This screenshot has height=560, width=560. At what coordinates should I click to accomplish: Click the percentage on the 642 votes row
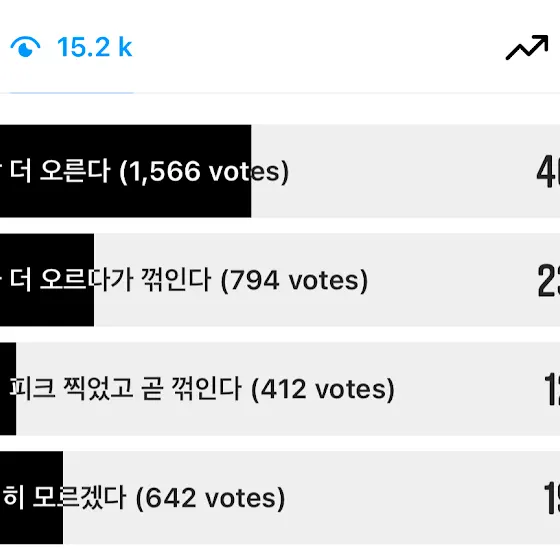click(552, 498)
